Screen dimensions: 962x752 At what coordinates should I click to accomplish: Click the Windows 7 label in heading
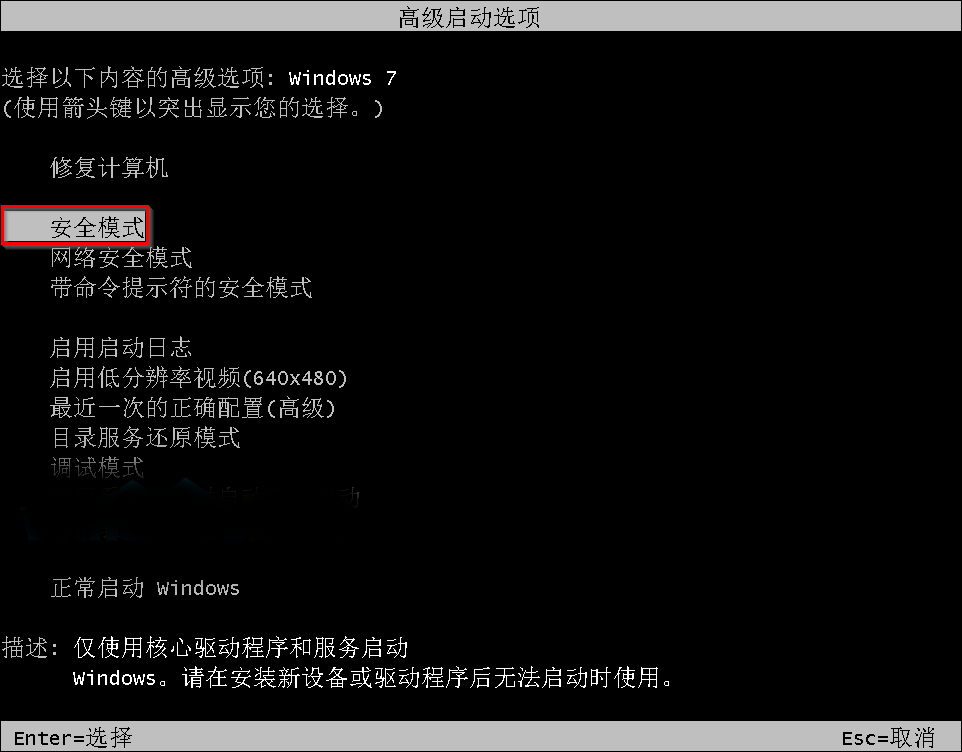[342, 78]
